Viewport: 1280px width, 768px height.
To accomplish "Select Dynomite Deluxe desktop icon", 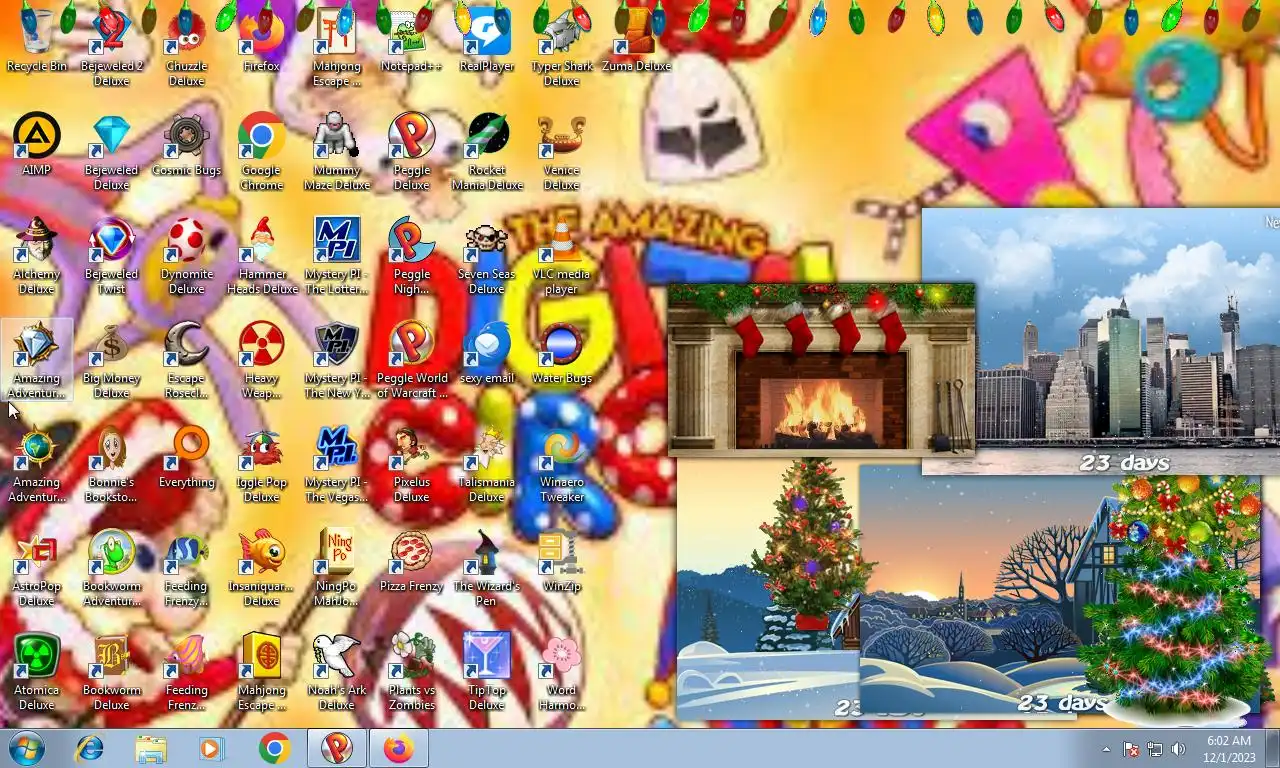I will 187,255.
